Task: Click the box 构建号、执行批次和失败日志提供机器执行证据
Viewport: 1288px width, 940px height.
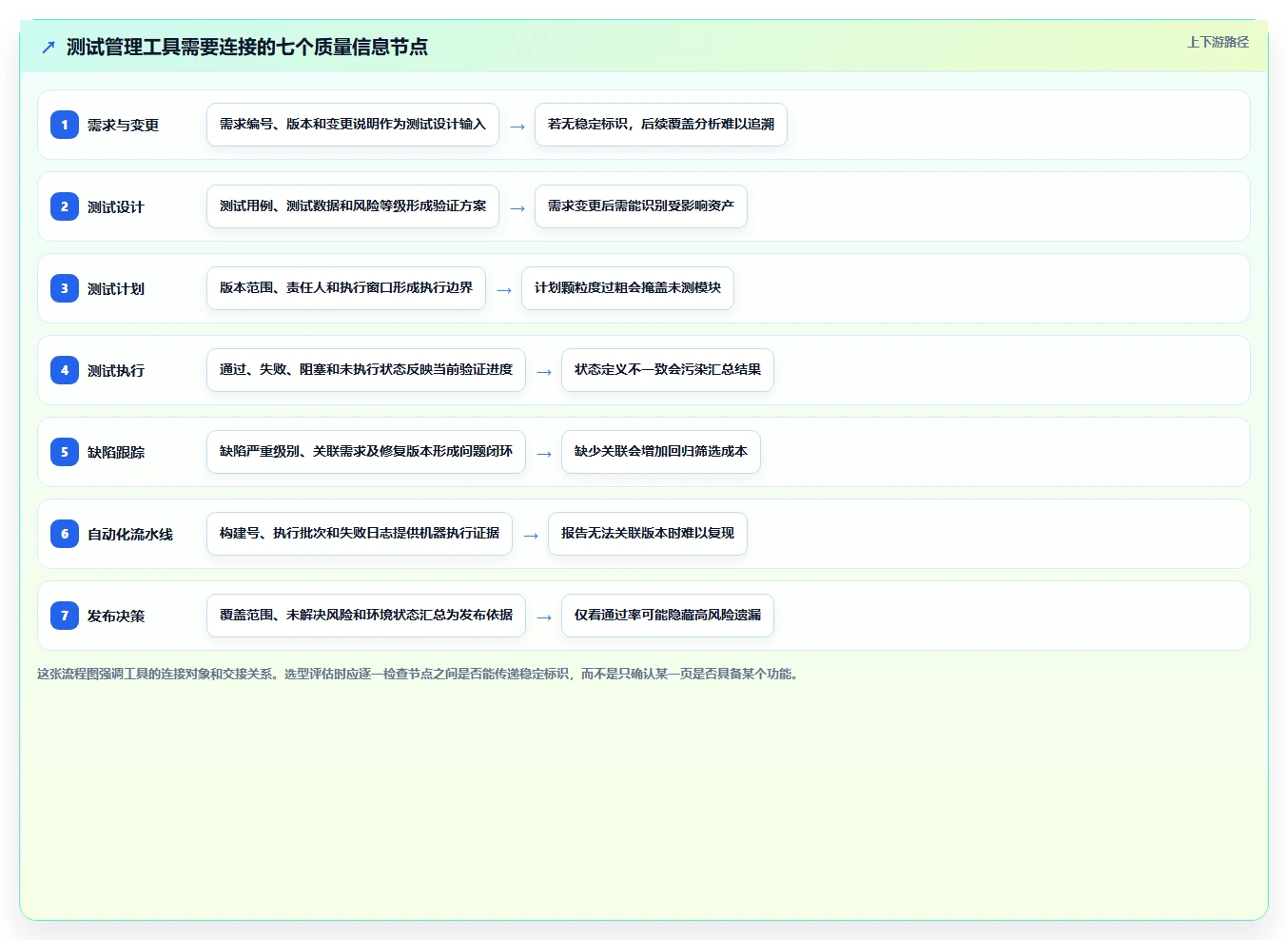Action: tap(360, 534)
